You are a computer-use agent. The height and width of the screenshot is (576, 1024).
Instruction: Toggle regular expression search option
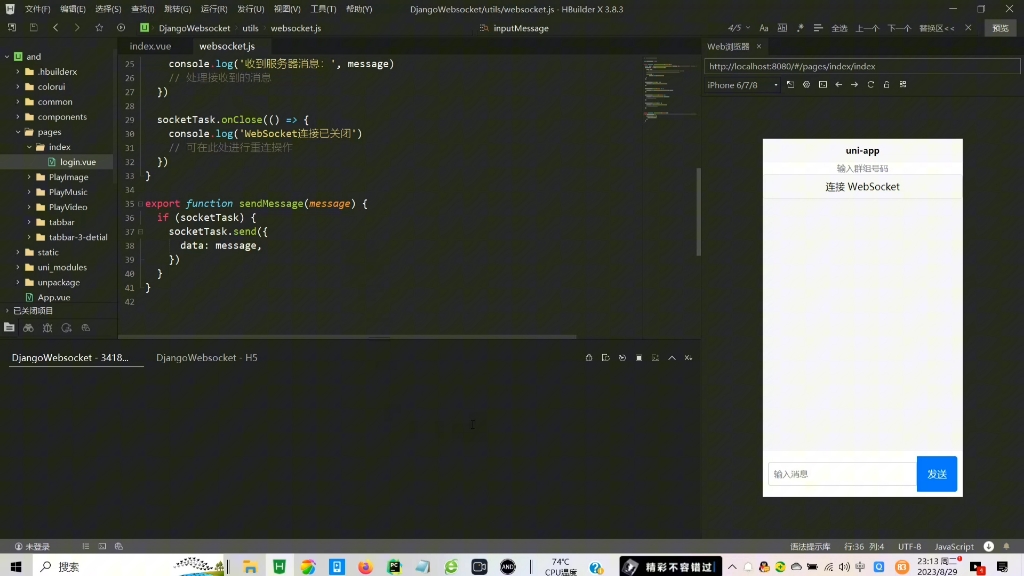(800, 28)
